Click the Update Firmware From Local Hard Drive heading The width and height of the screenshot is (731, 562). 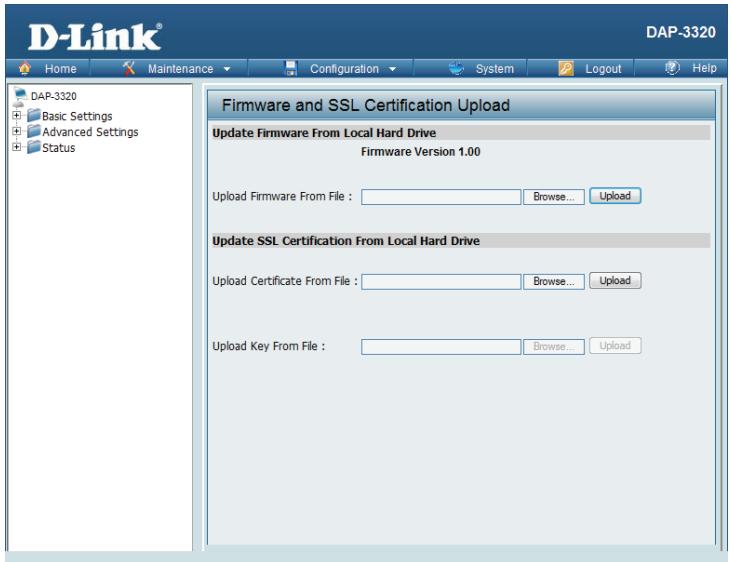[324, 133]
